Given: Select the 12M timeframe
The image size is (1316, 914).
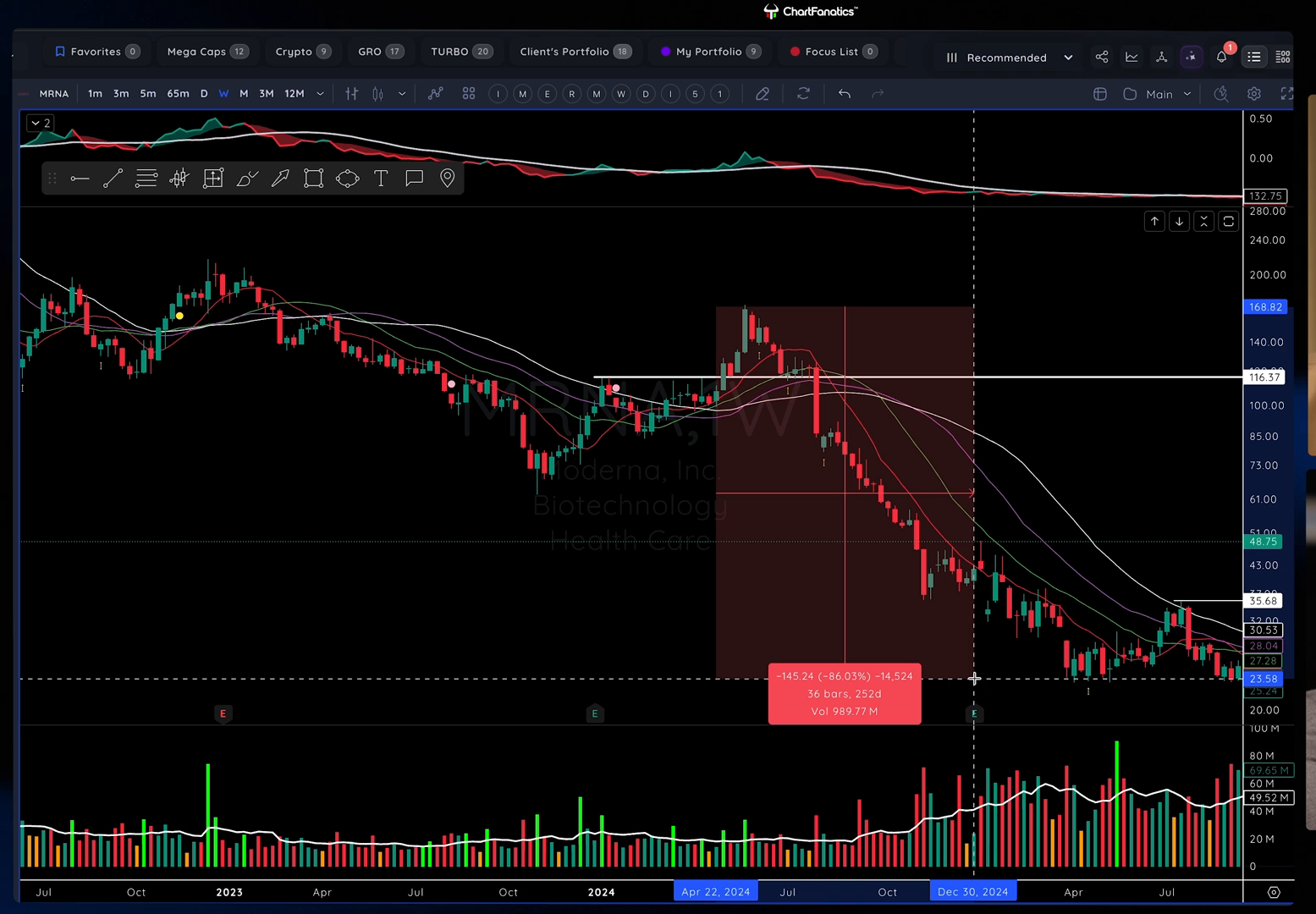Looking at the screenshot, I should (294, 94).
